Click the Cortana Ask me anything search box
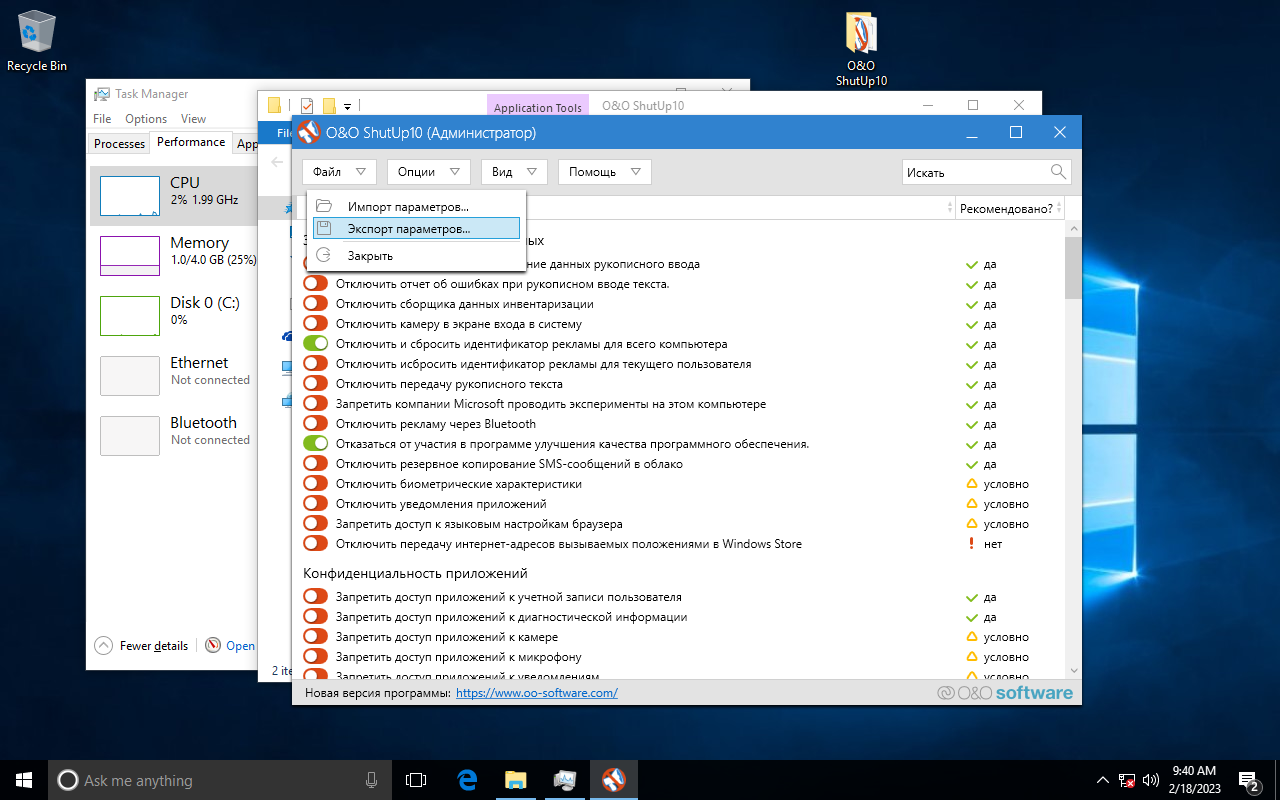This screenshot has width=1280, height=800. coord(220,780)
